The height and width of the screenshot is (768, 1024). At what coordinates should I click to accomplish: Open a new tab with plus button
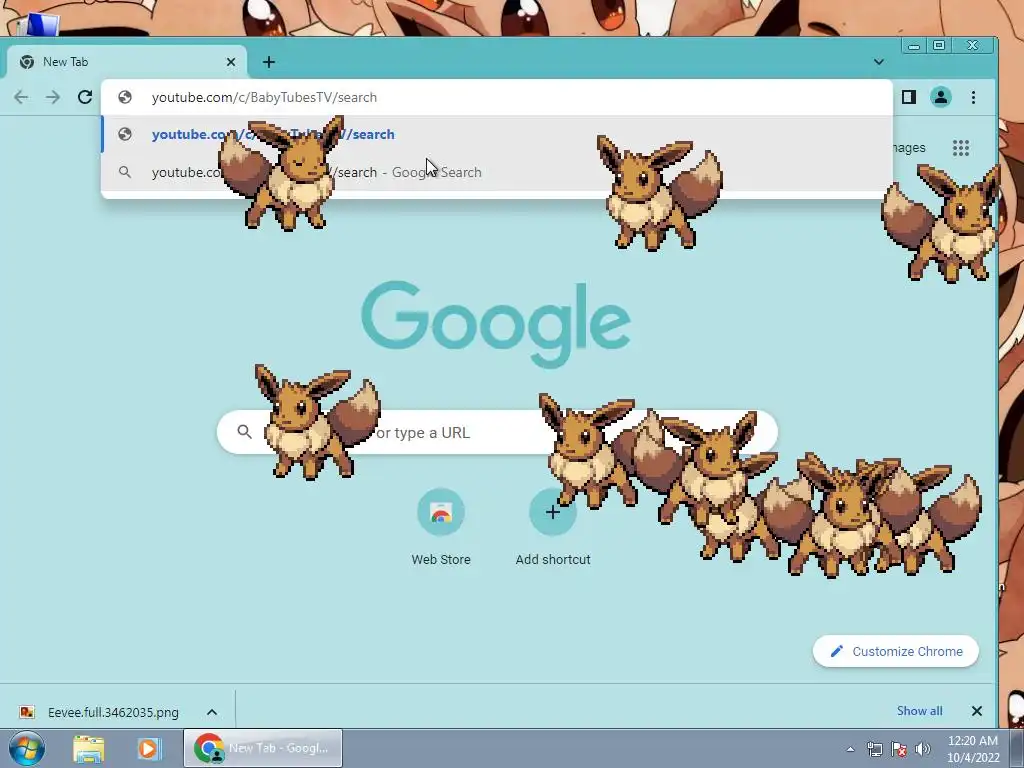[268, 62]
